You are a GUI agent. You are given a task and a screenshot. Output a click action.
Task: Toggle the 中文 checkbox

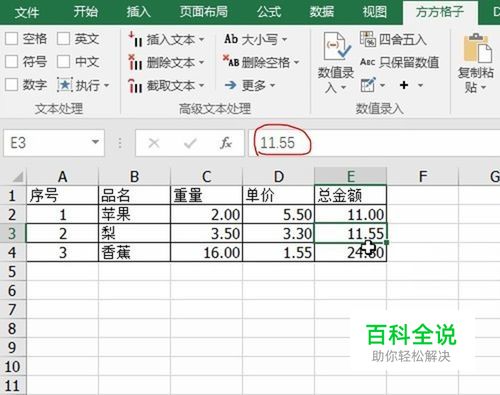pos(63,62)
